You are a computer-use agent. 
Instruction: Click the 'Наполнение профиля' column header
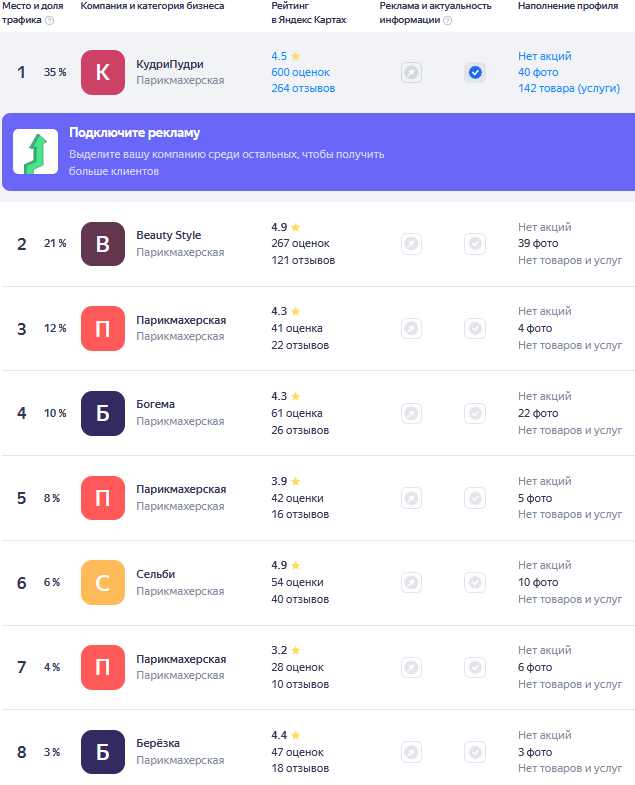pos(568,6)
